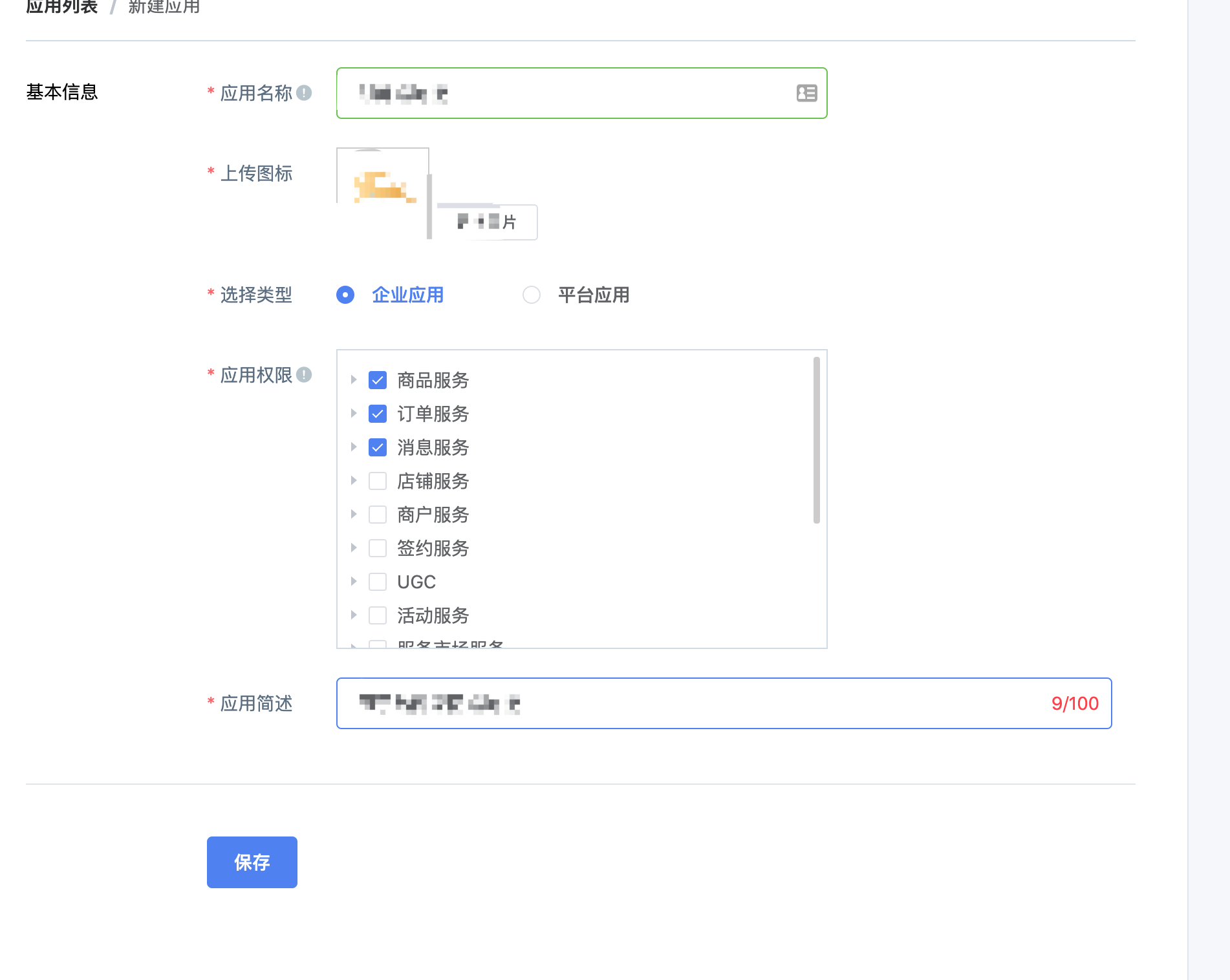Select the 企业应用 radio option
This screenshot has height=980, width=1230.
[x=345, y=295]
